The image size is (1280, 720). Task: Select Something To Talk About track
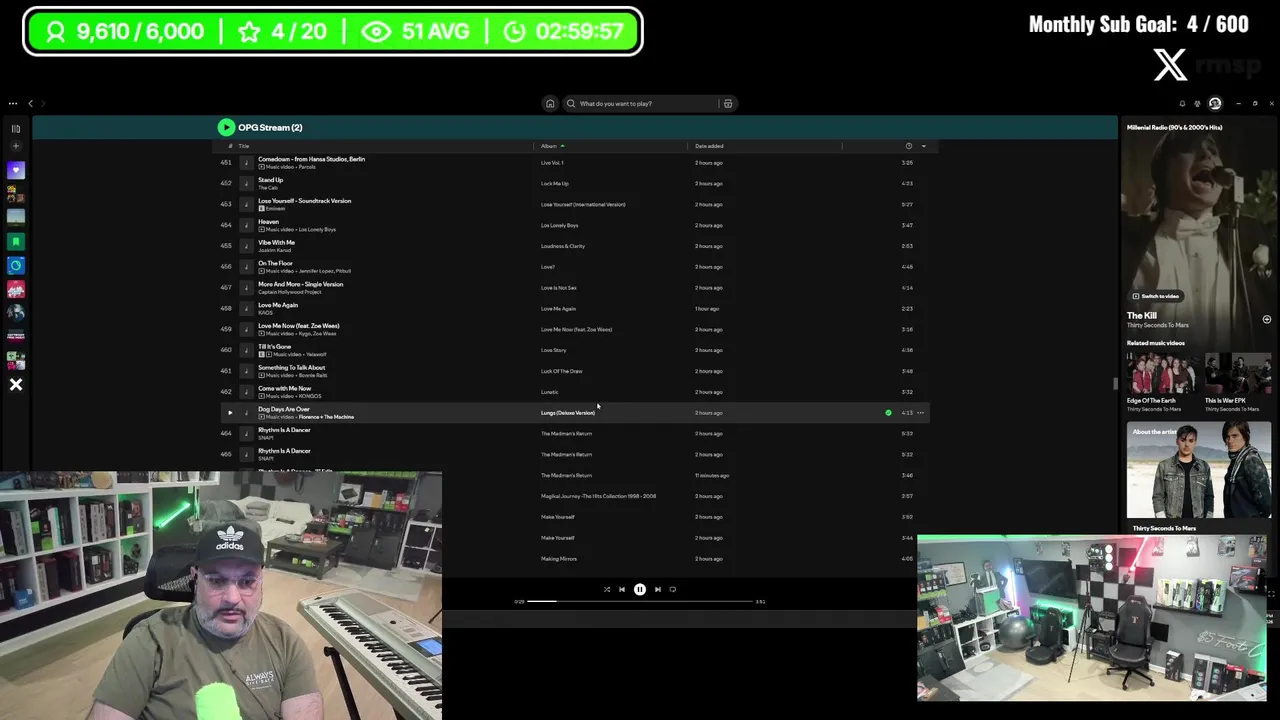click(291, 367)
